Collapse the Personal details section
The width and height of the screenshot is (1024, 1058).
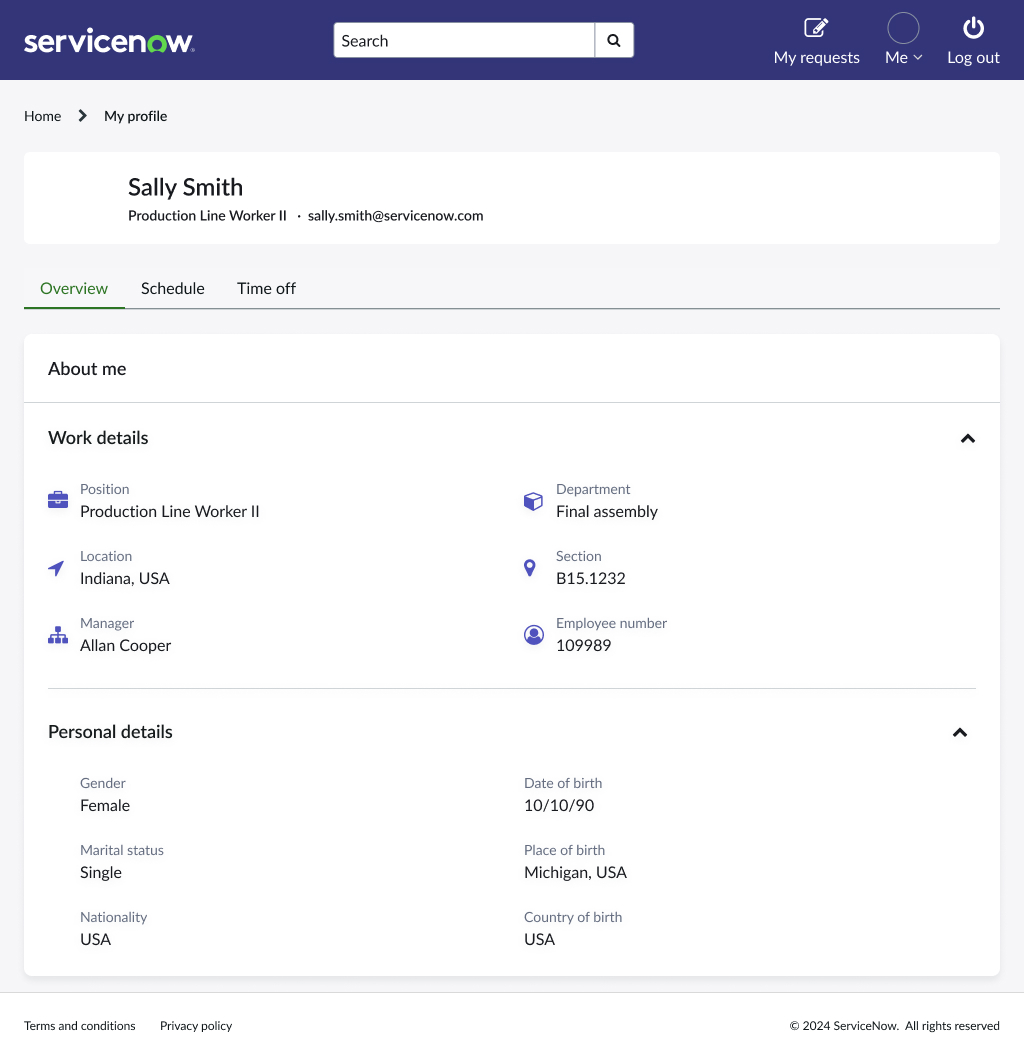click(960, 733)
